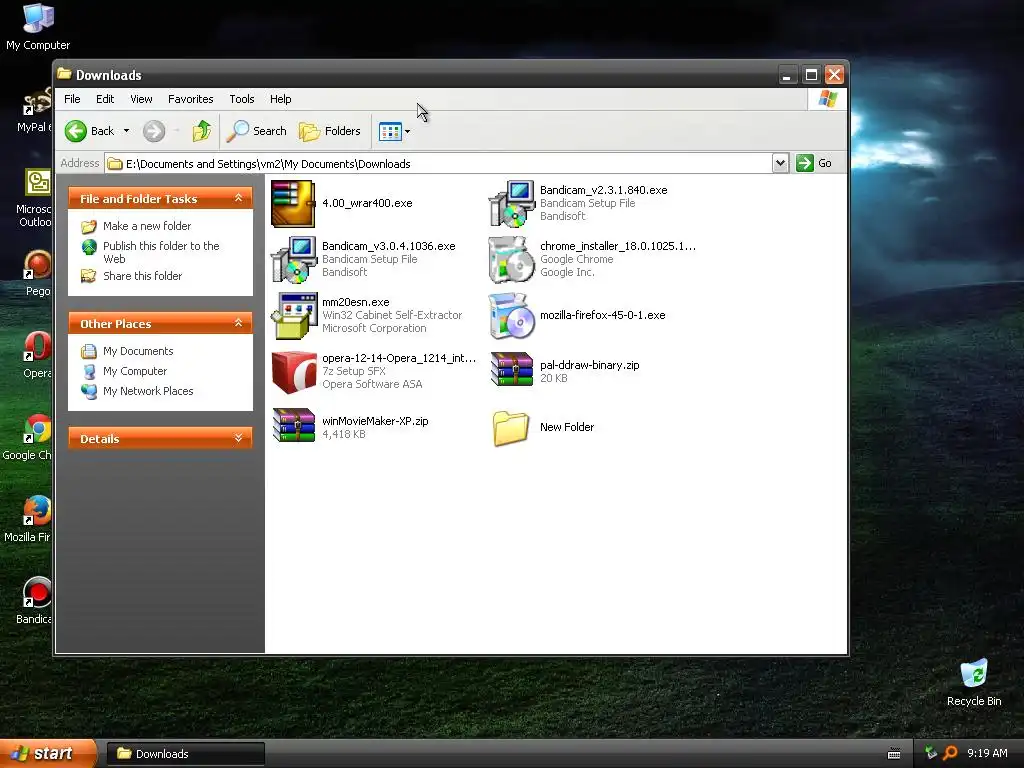Maximize the Downloads window

click(x=811, y=74)
